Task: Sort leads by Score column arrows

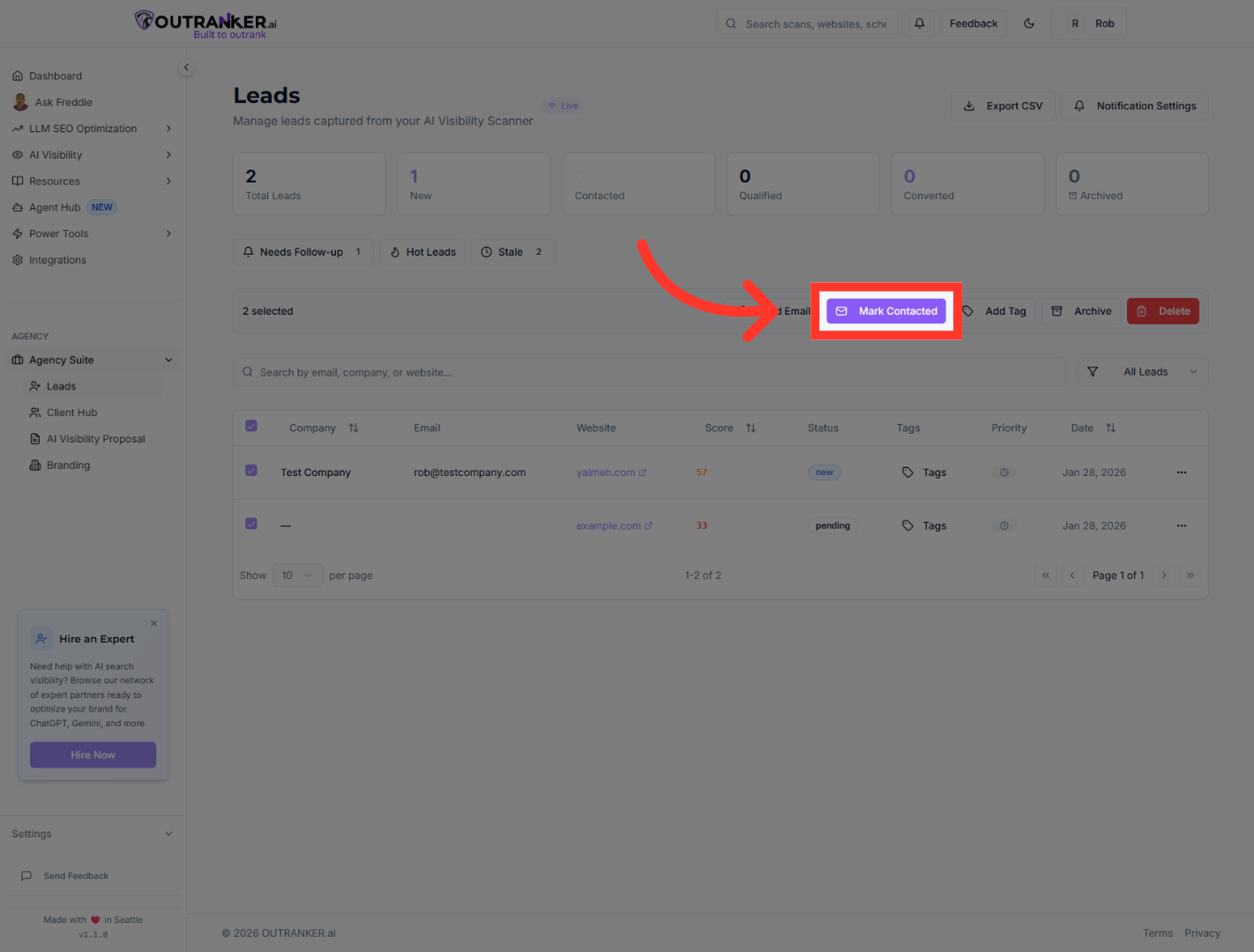Action: [750, 428]
